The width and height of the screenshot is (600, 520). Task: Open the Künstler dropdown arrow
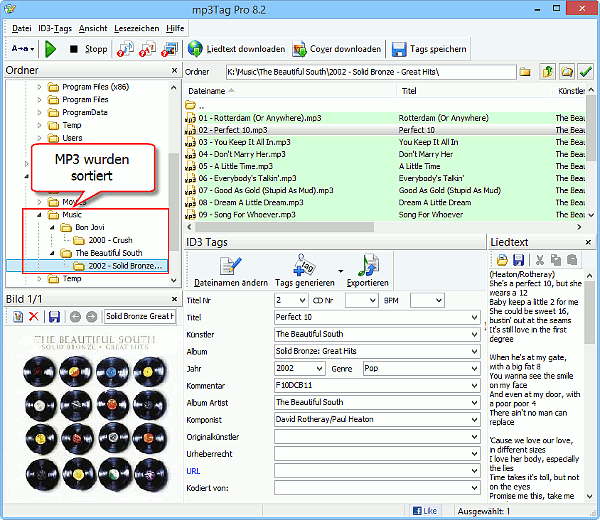(474, 334)
